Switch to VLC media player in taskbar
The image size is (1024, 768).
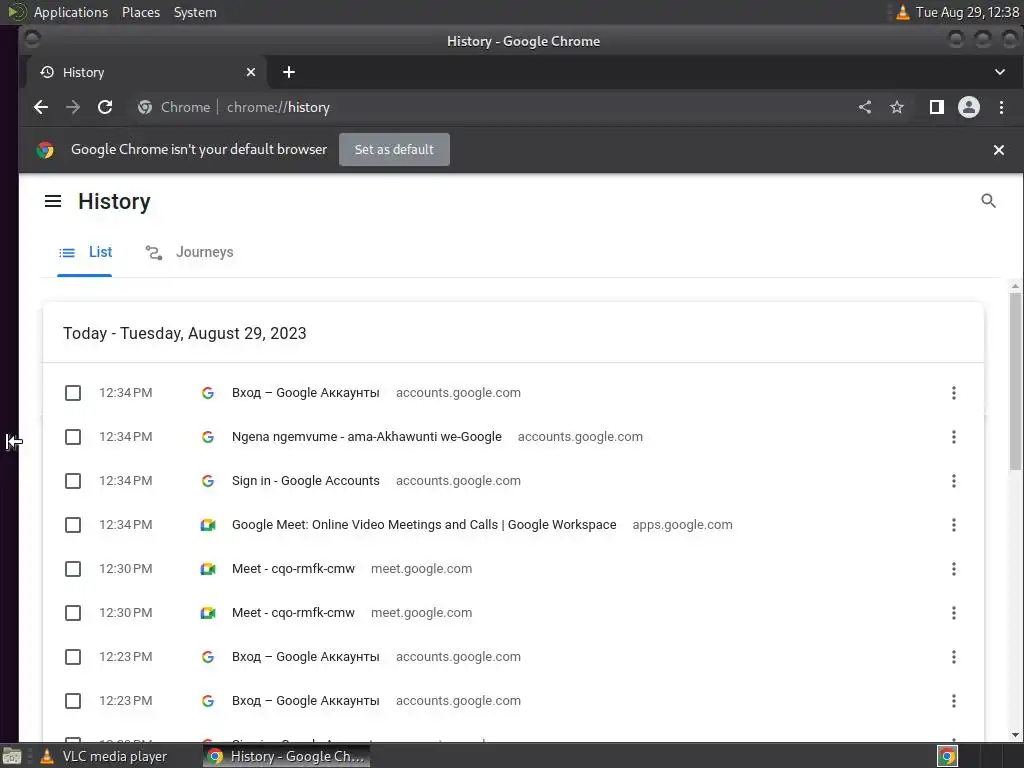pos(104,756)
